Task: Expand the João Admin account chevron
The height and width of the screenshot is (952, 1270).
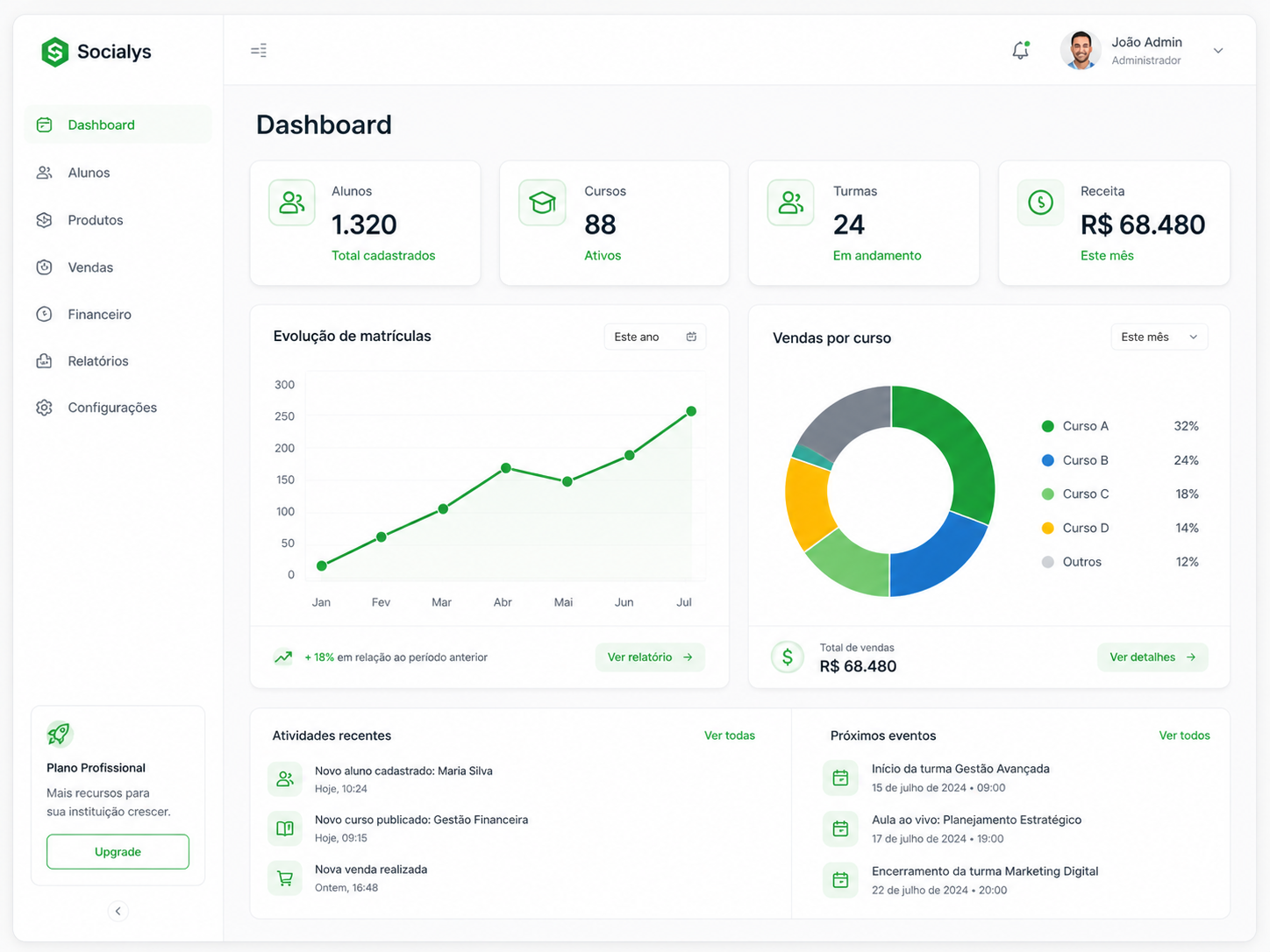Action: pyautogui.click(x=1218, y=51)
